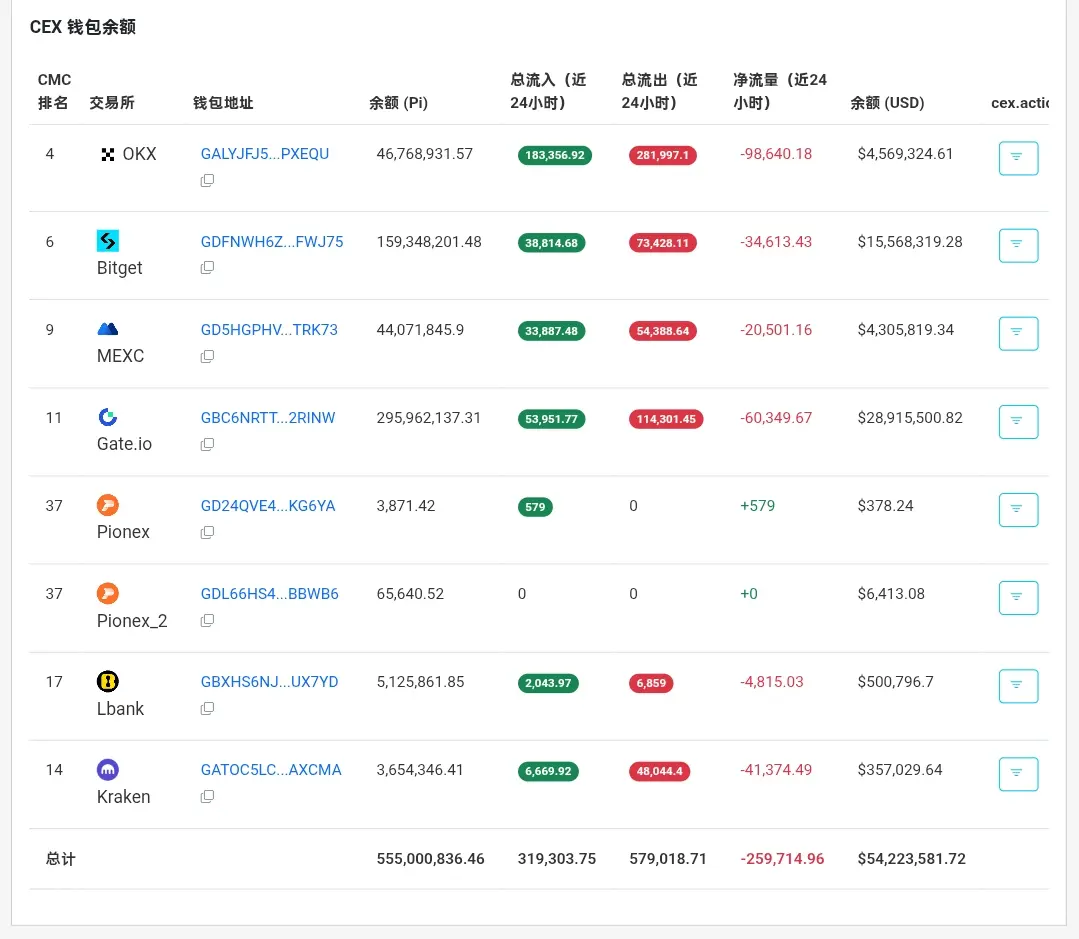Click the Pionex exchange logo
The height and width of the screenshot is (939, 1079).
click(108, 505)
